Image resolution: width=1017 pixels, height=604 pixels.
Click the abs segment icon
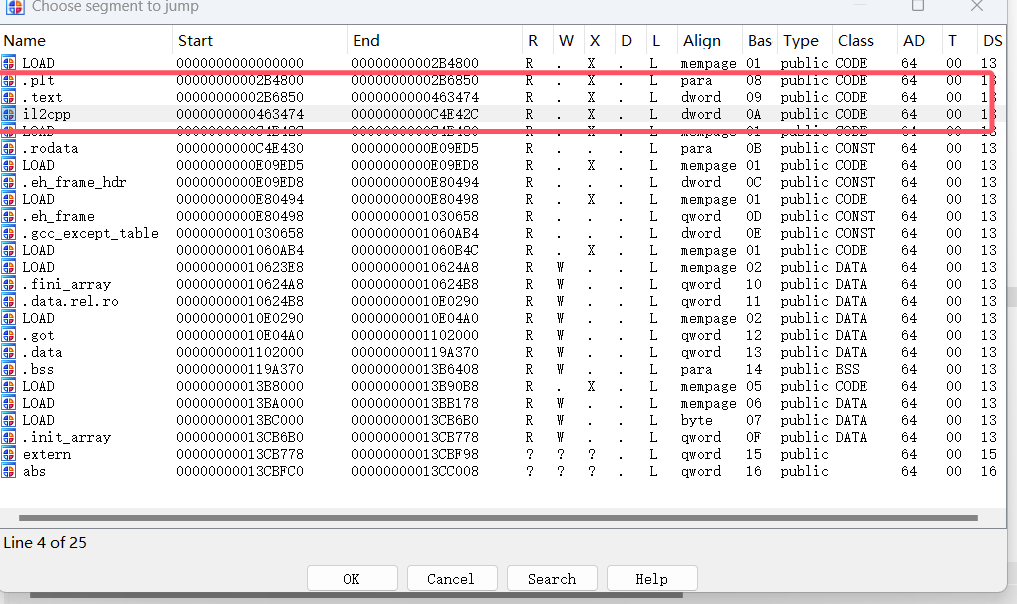pyautogui.click(x=8, y=471)
